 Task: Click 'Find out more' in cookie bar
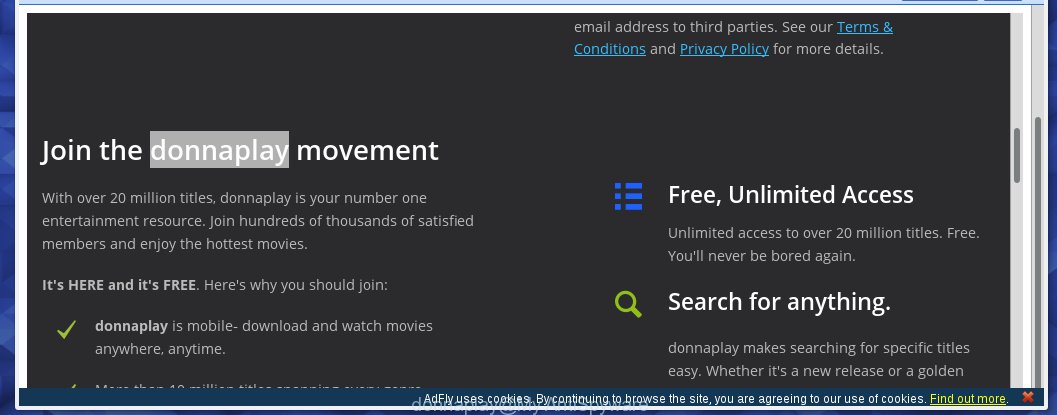[967, 399]
